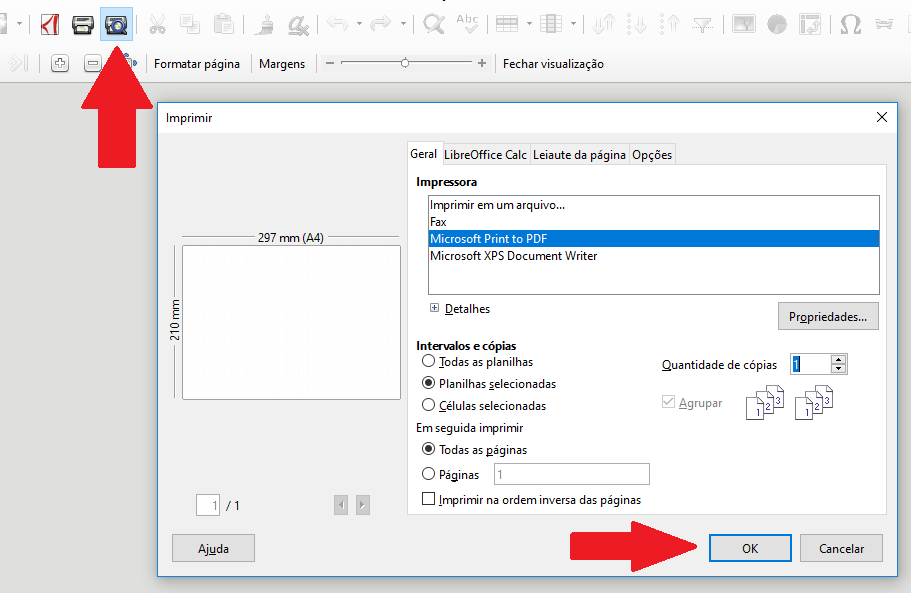This screenshot has width=911, height=593.
Task: Click the Sort Ascending icon
Action: (x=637, y=24)
